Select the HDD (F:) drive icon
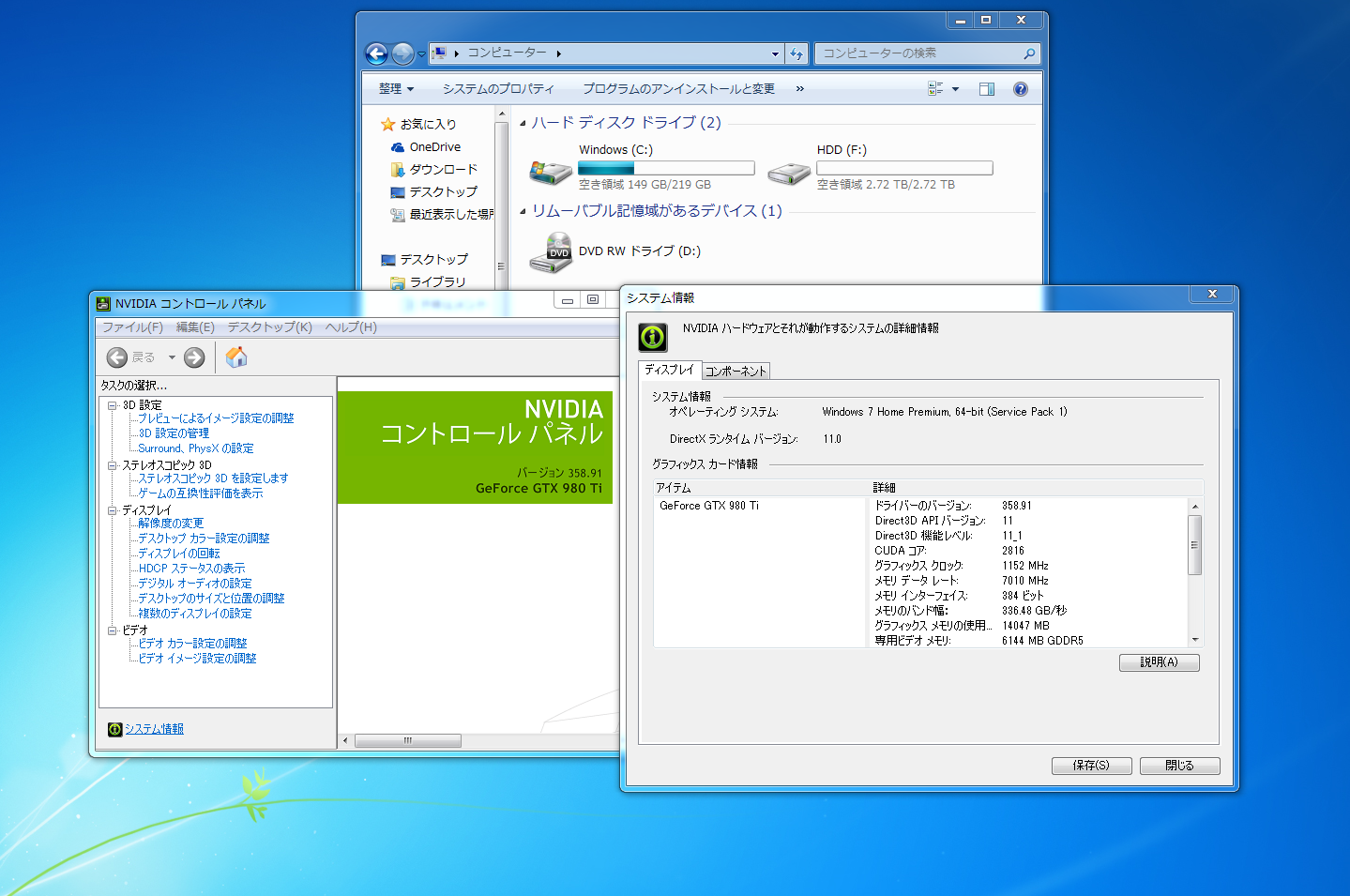 point(789,173)
